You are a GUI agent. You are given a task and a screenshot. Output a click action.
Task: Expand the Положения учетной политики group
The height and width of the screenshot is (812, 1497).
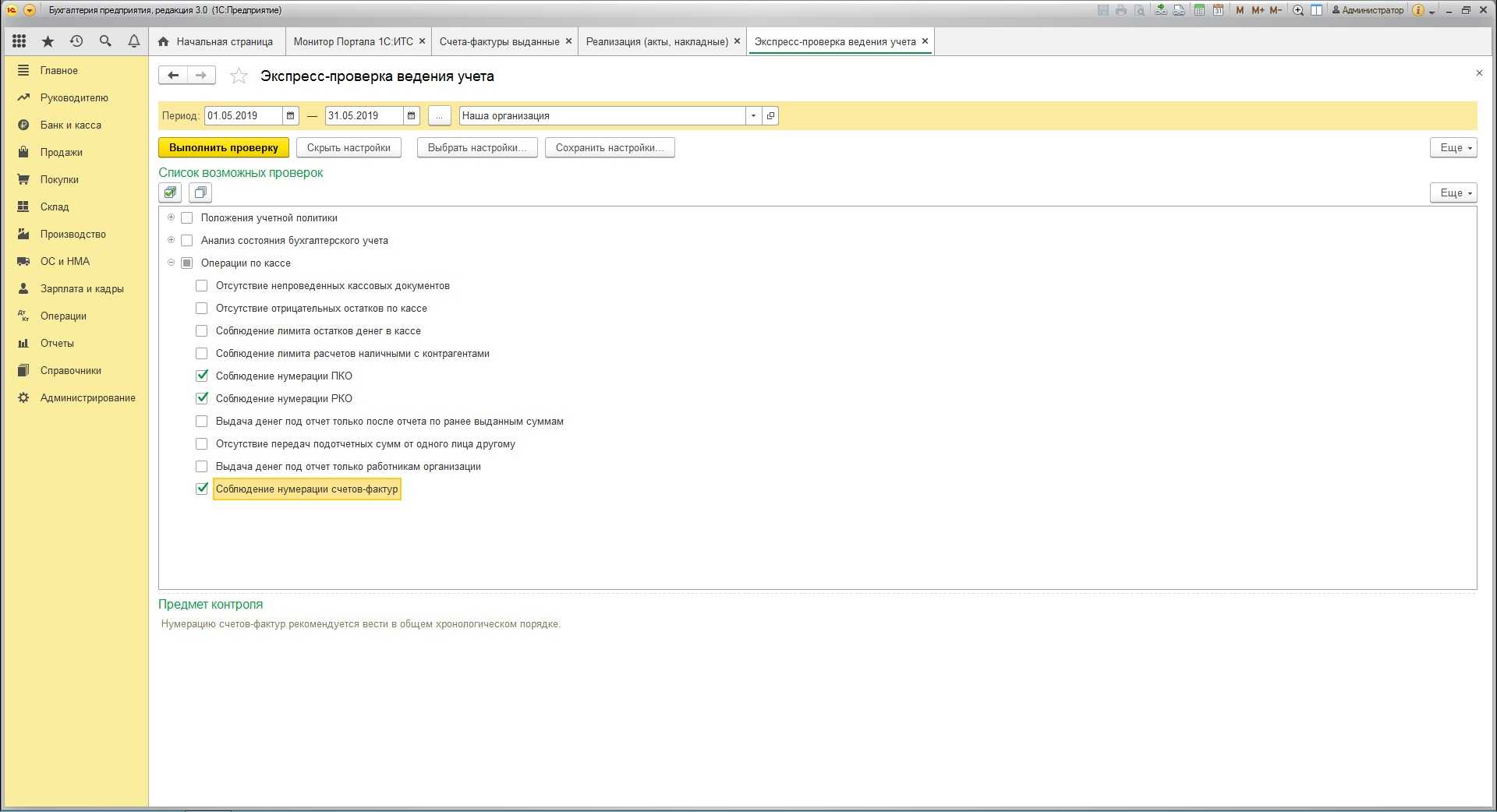[171, 217]
